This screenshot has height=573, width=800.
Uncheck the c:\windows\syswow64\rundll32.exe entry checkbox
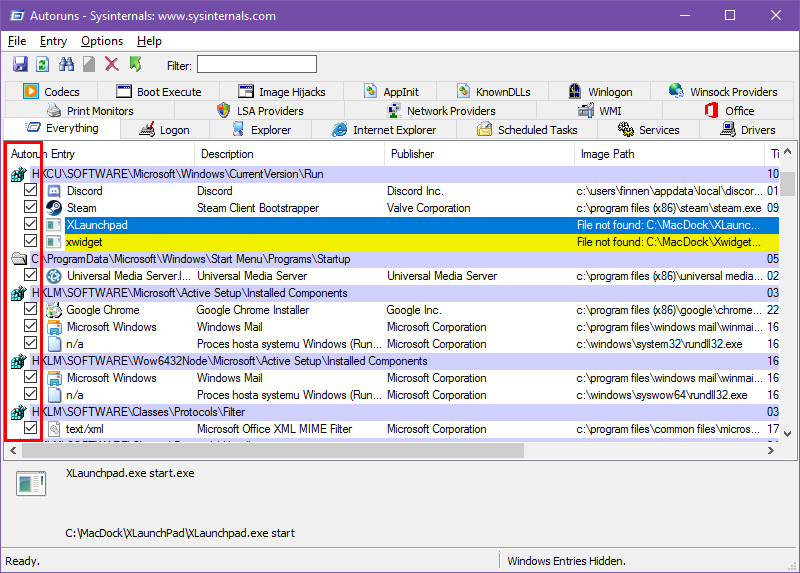pyautogui.click(x=31, y=394)
